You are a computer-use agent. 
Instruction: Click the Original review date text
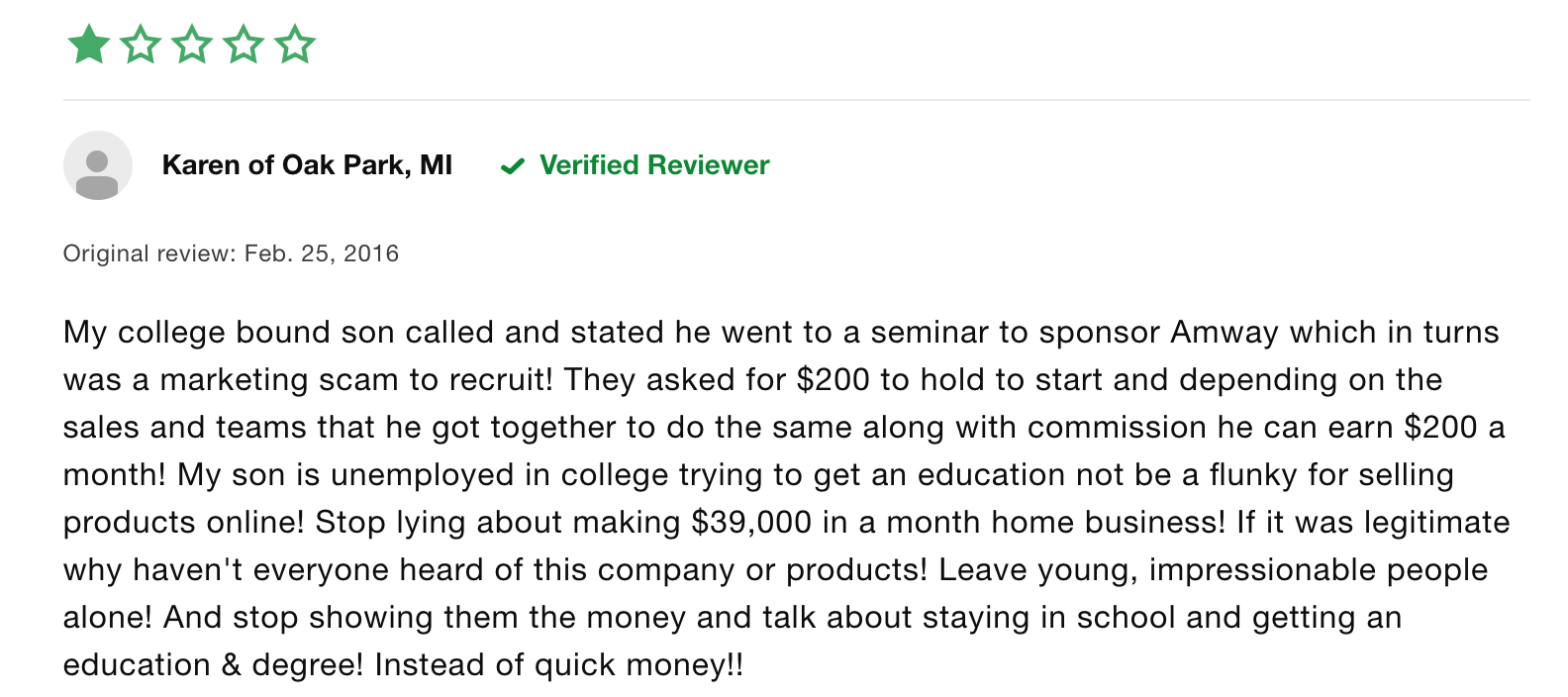pos(231,253)
